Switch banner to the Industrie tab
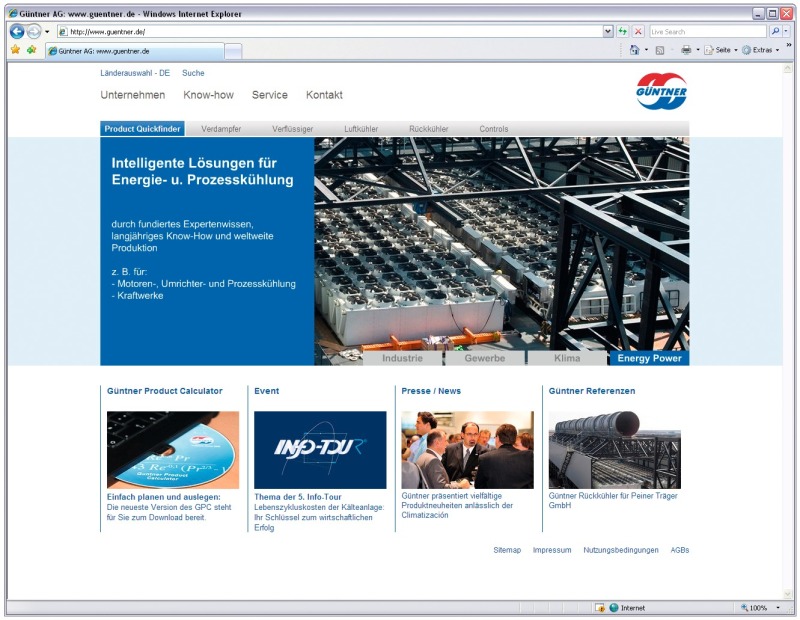Image resolution: width=800 pixels, height=620 pixels. click(x=403, y=358)
